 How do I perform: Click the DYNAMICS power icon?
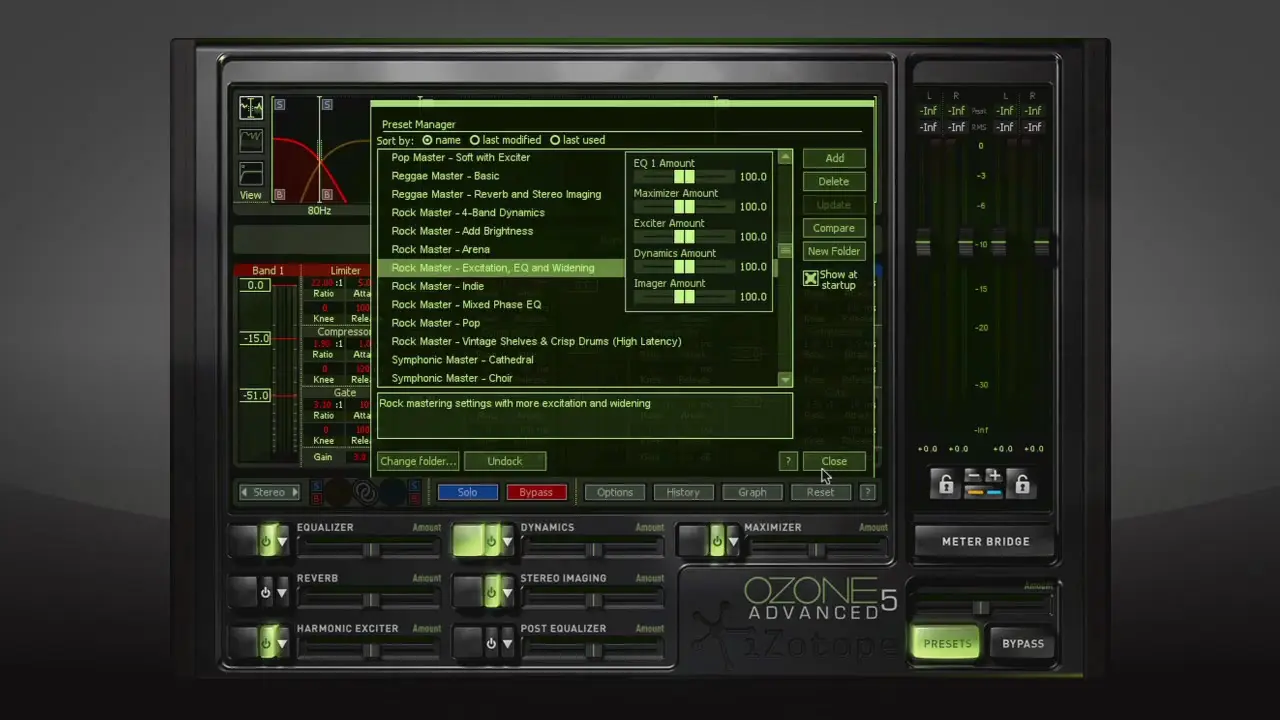490,541
